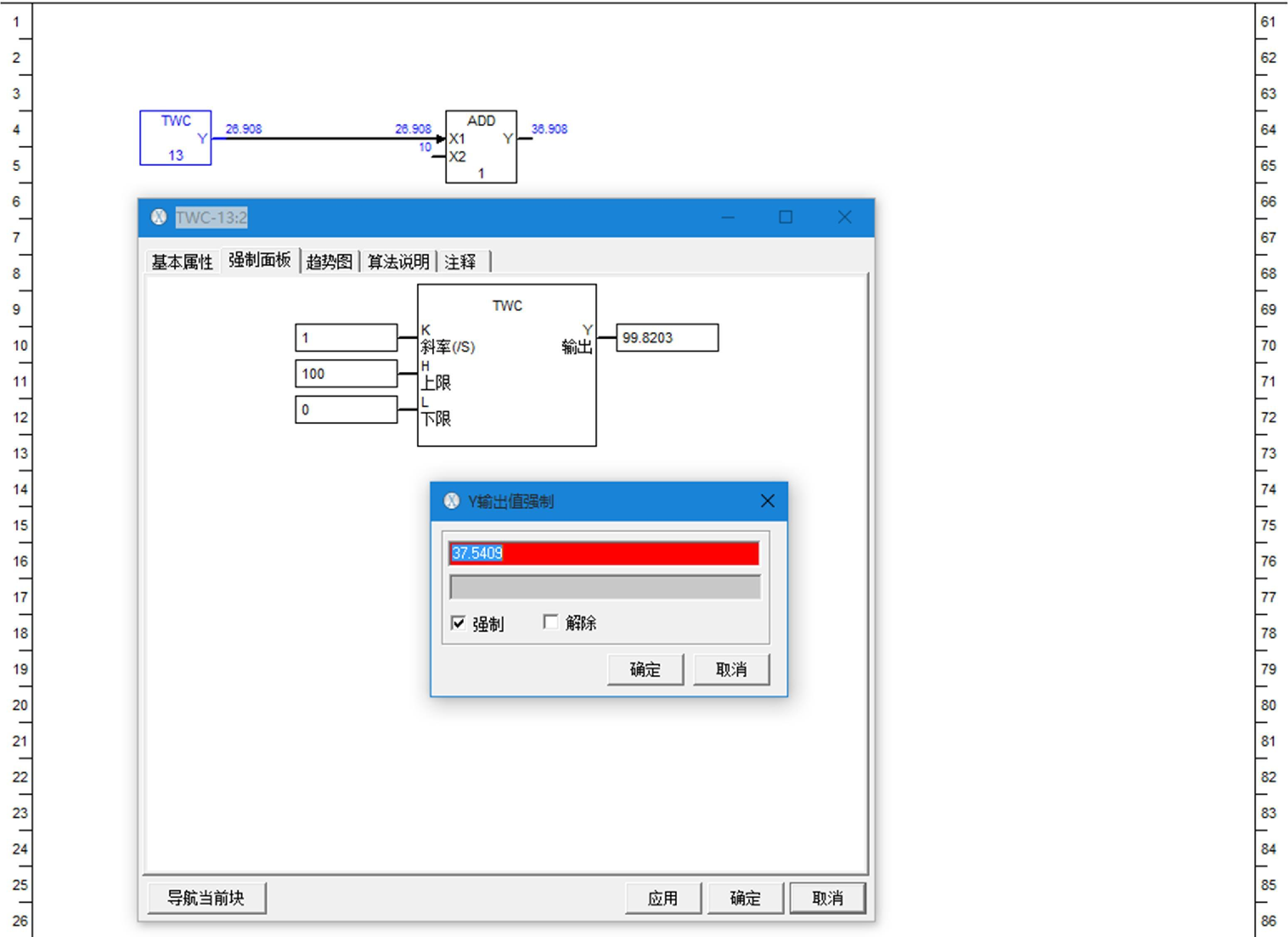Close the TWC-13:2 window
The width and height of the screenshot is (1288, 937).
click(x=844, y=217)
